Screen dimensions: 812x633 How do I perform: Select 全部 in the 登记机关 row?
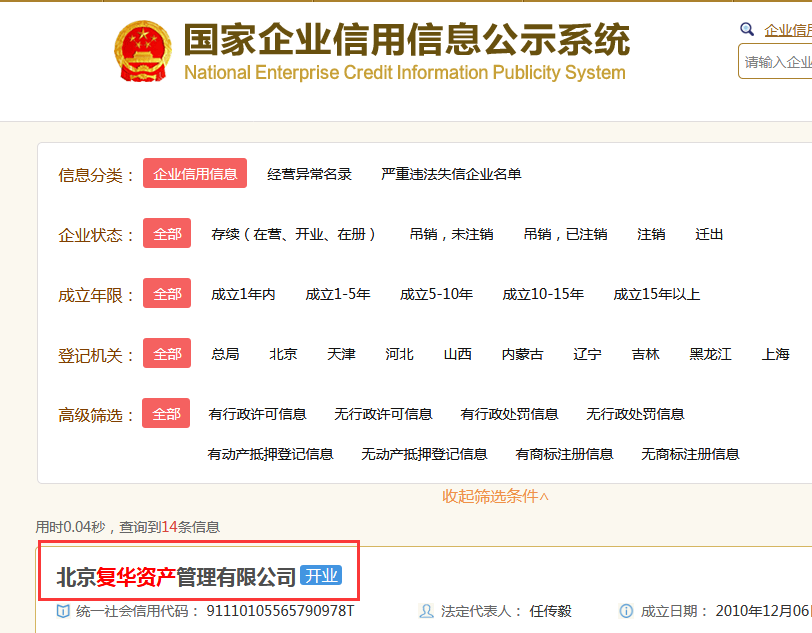167,354
